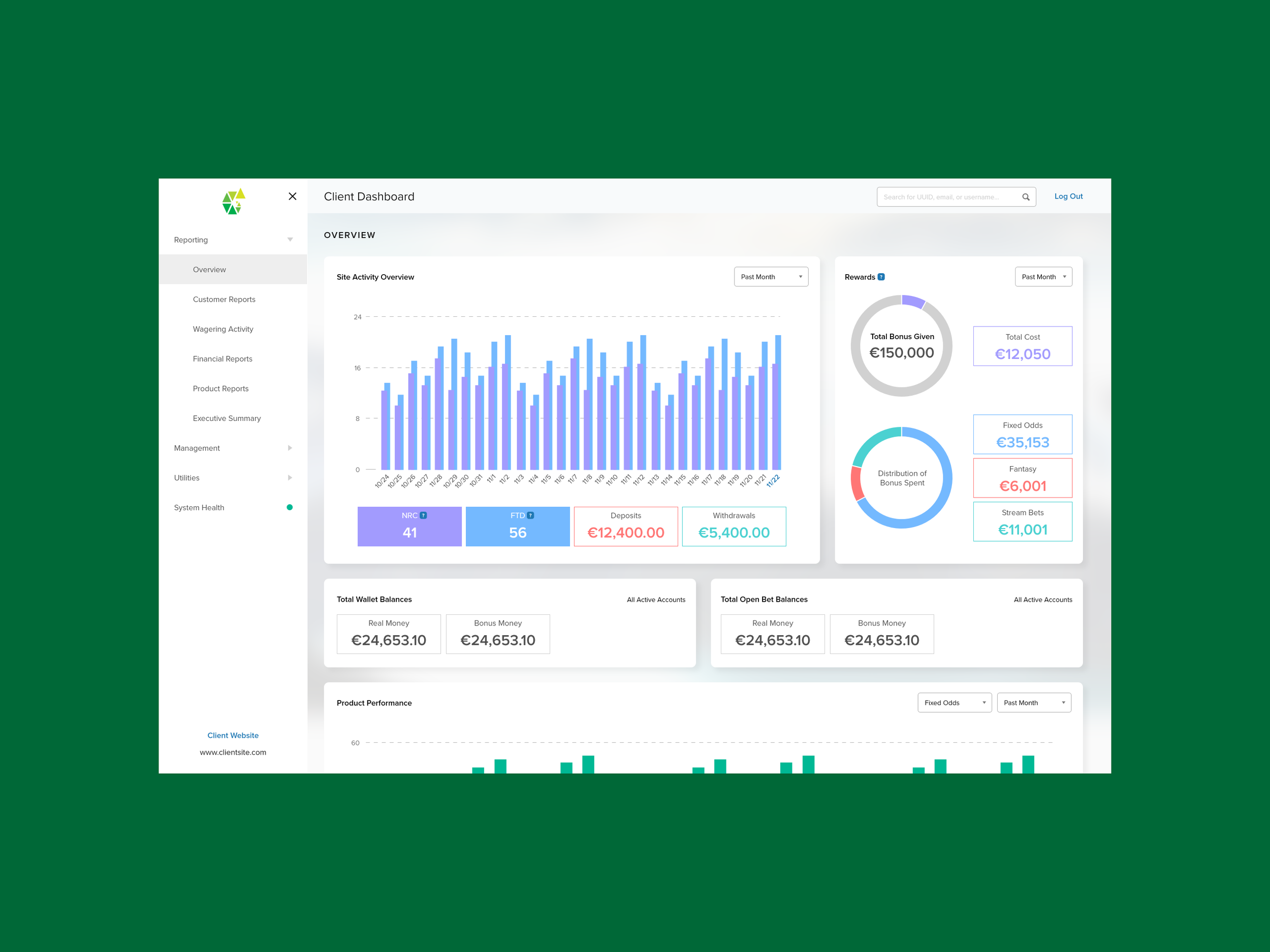Close the sidebar navigation panel
This screenshot has width=1270, height=952.
click(x=293, y=196)
